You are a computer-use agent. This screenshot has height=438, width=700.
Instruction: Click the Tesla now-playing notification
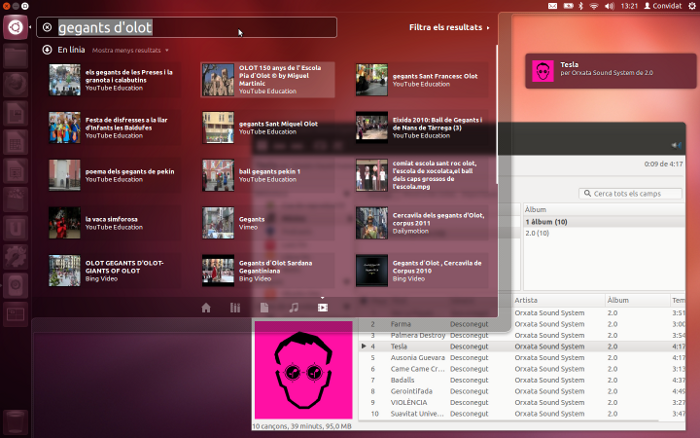click(x=610, y=71)
